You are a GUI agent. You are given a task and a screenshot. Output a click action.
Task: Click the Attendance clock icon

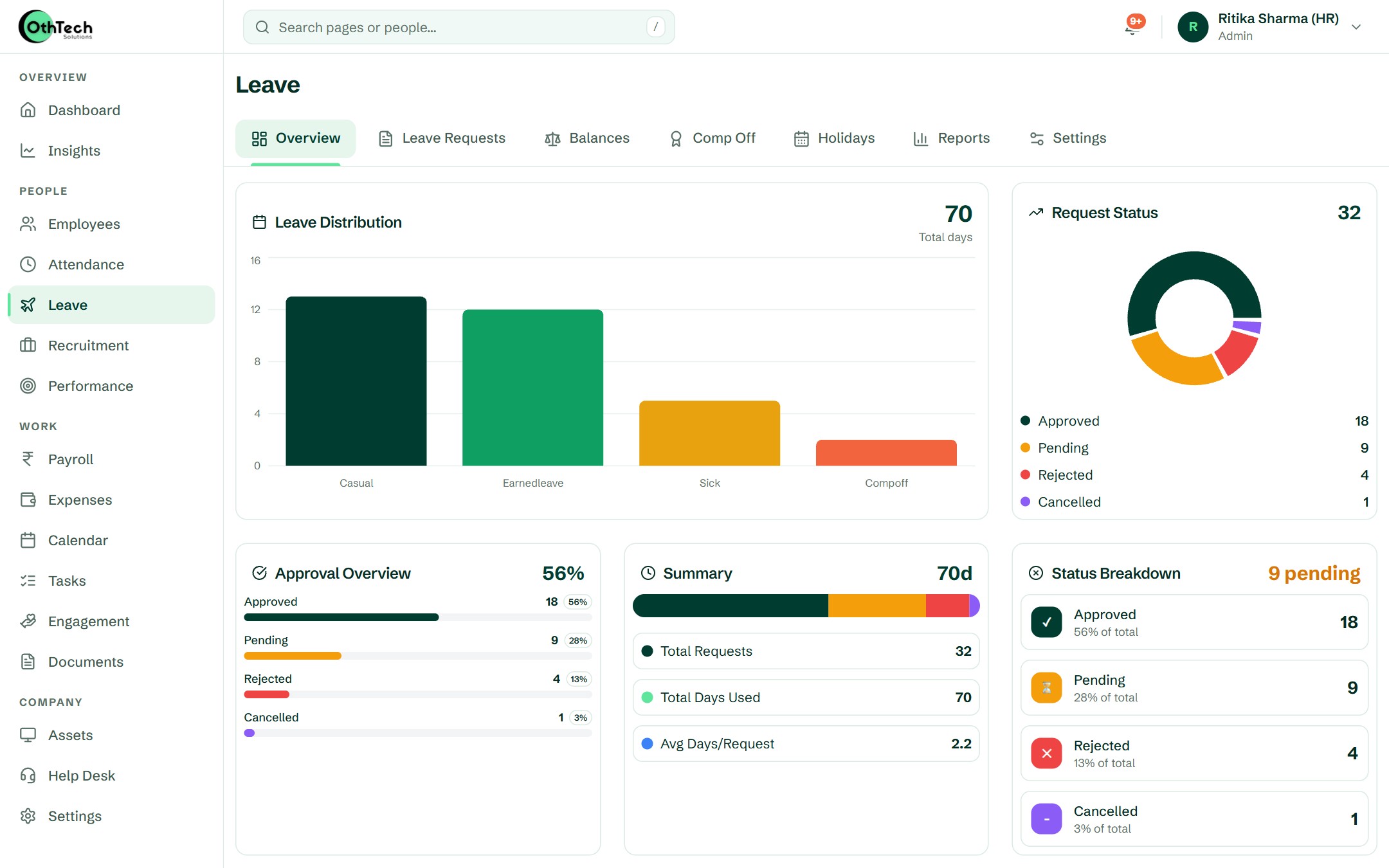pos(28,264)
